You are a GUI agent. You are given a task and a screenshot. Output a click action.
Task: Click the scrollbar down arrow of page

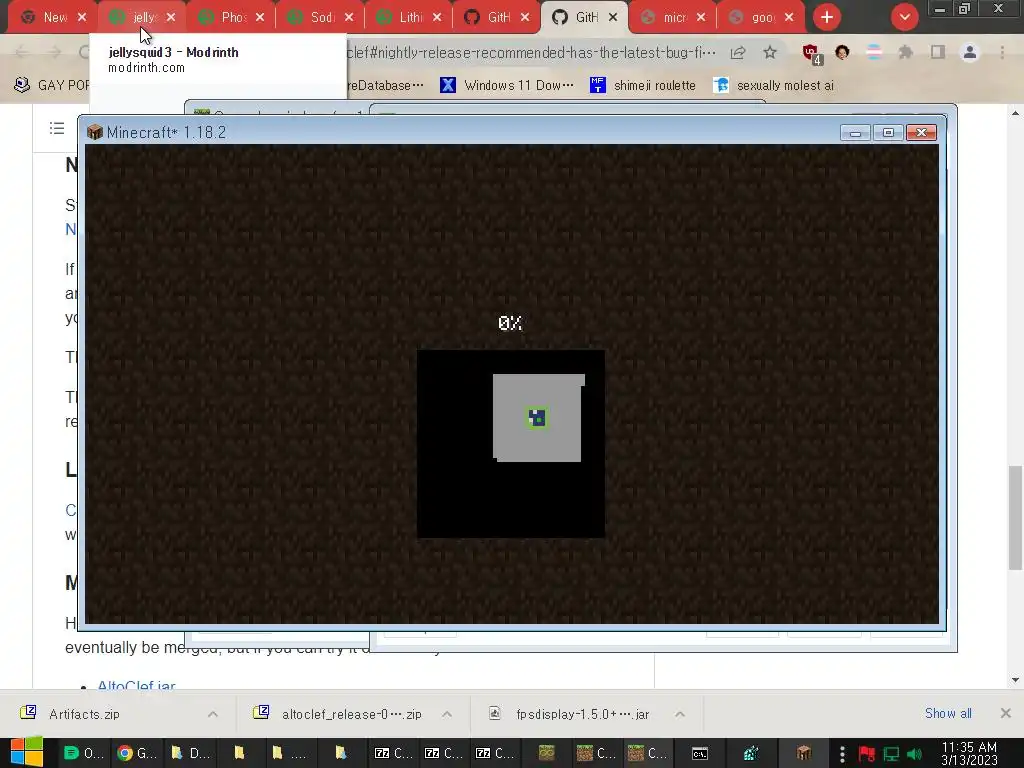[1015, 680]
